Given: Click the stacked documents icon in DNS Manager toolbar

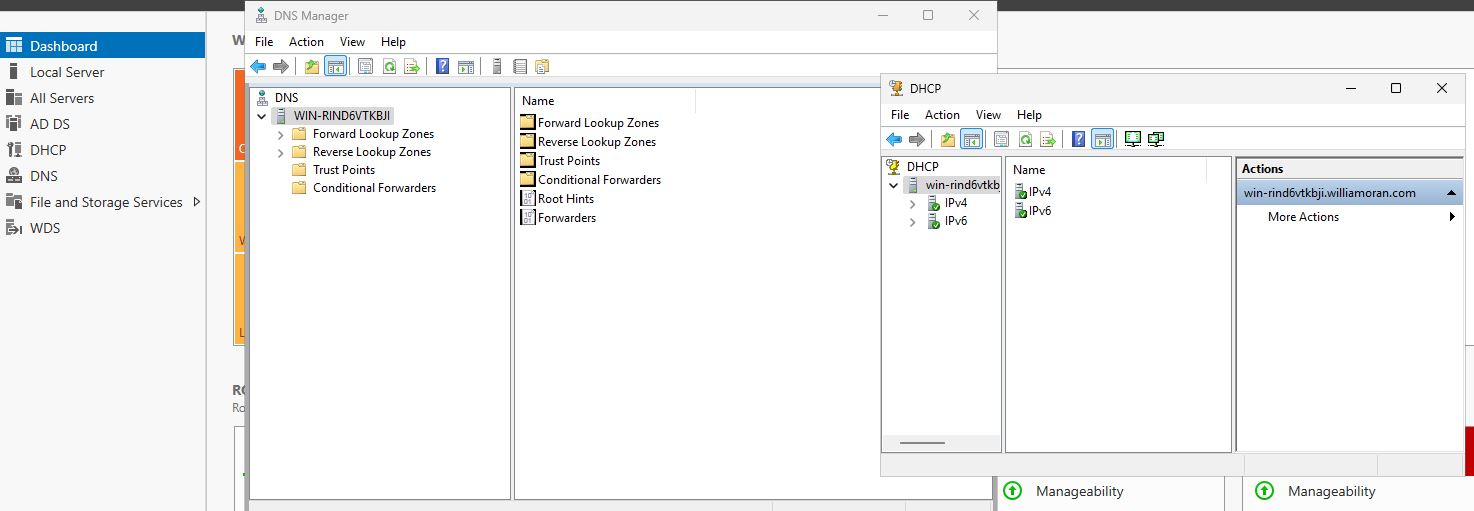Looking at the screenshot, I should (x=542, y=67).
